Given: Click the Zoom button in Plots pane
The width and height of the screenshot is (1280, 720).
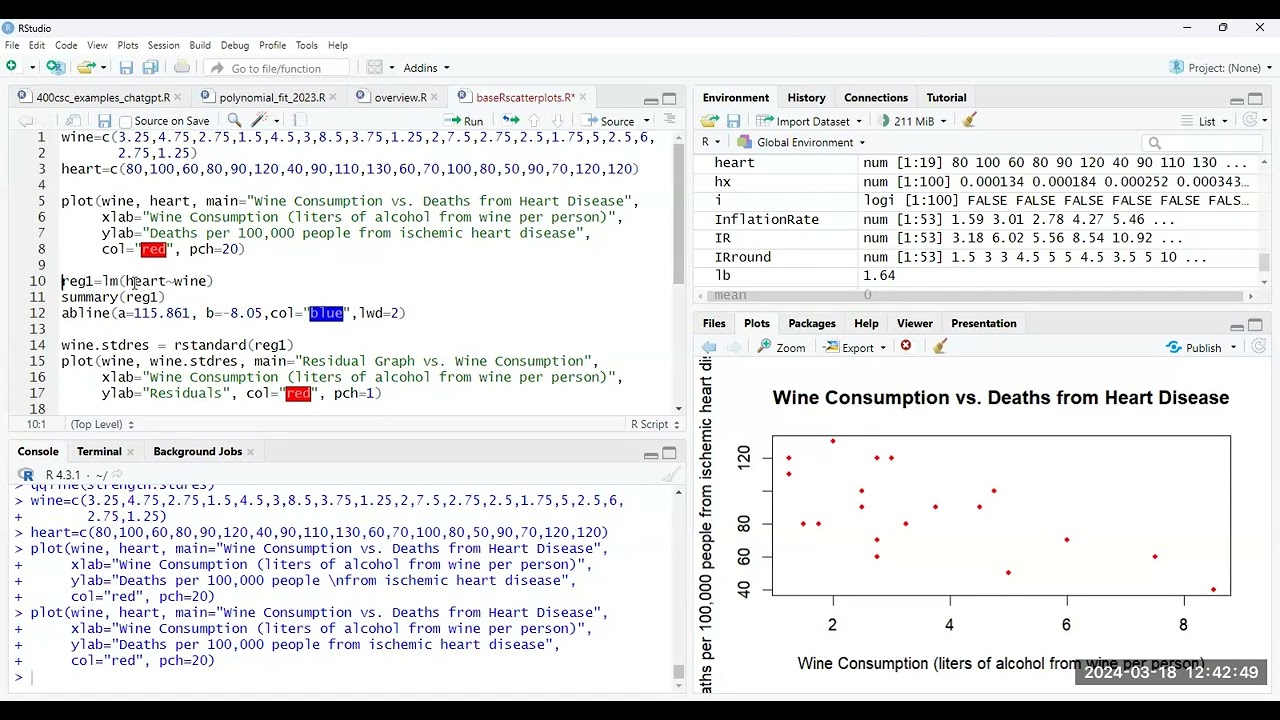Looking at the screenshot, I should 781,347.
